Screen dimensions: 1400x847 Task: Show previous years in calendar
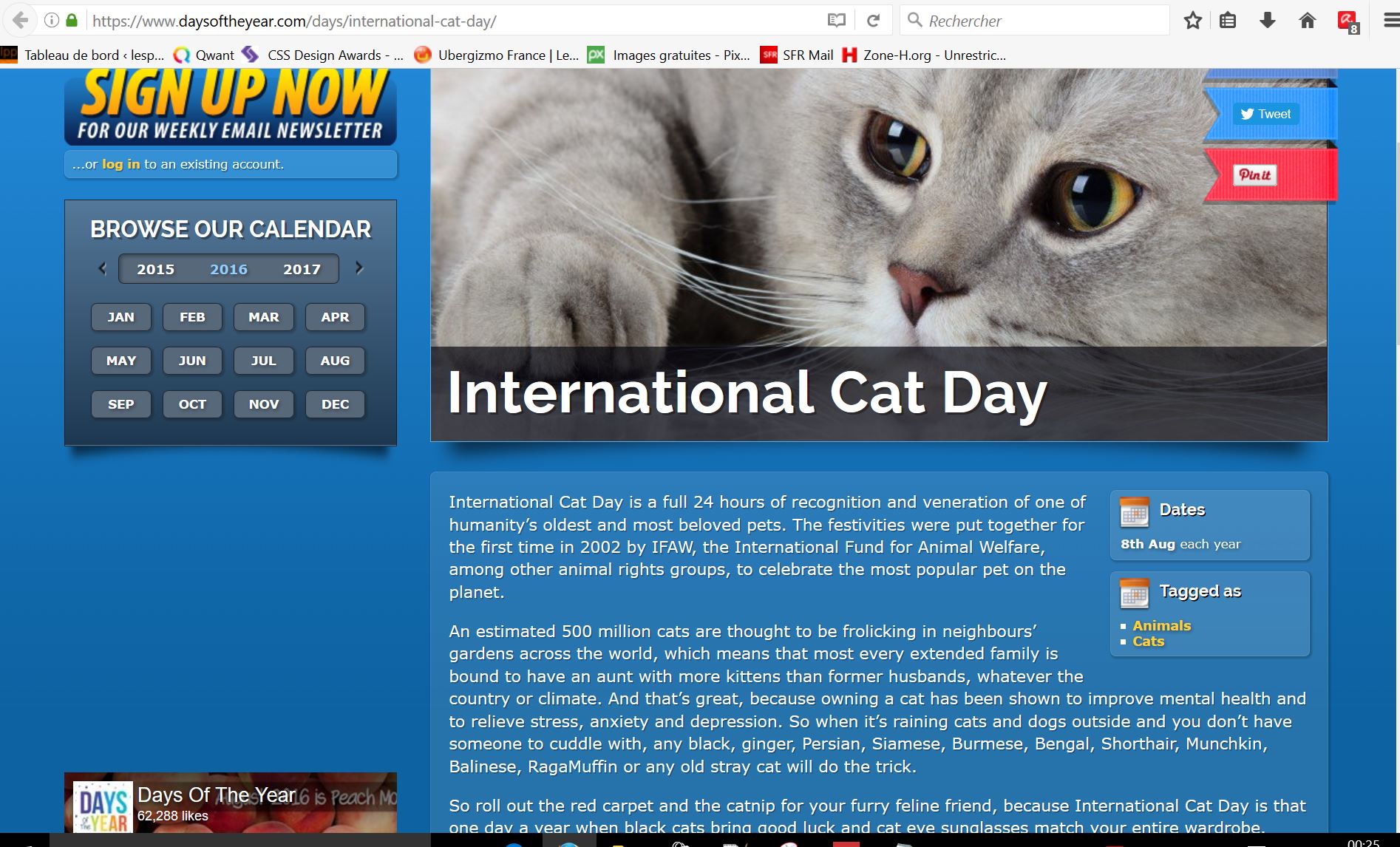[103, 268]
